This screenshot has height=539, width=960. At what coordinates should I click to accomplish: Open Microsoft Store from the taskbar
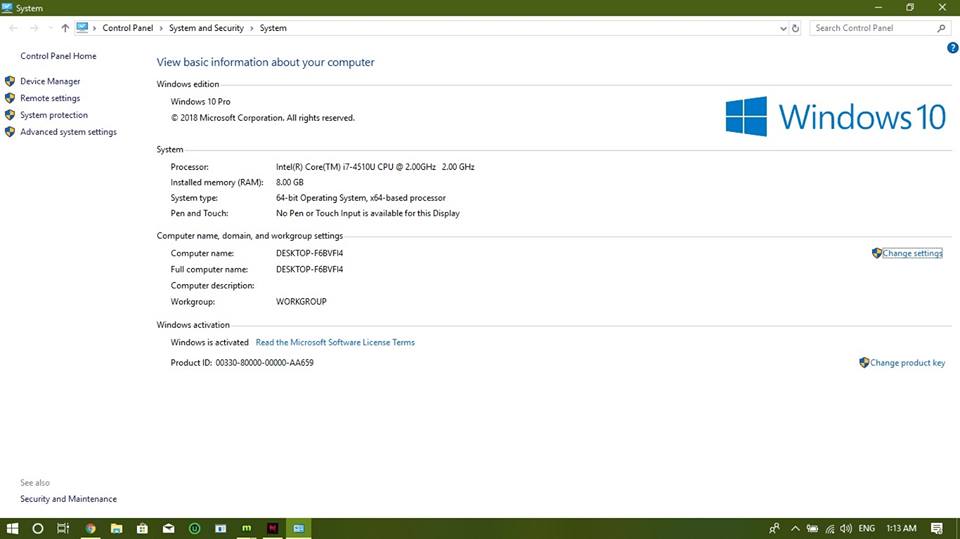tap(142, 528)
